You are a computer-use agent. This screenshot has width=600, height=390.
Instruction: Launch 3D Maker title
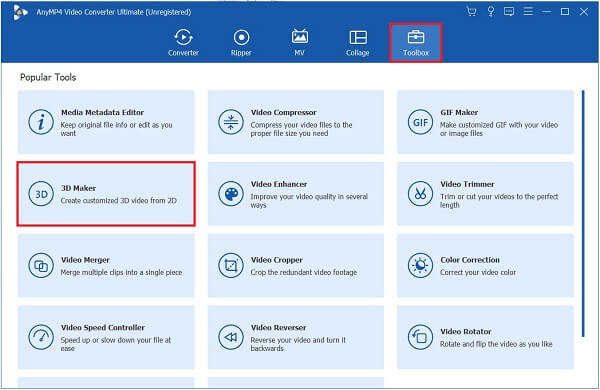coord(78,188)
